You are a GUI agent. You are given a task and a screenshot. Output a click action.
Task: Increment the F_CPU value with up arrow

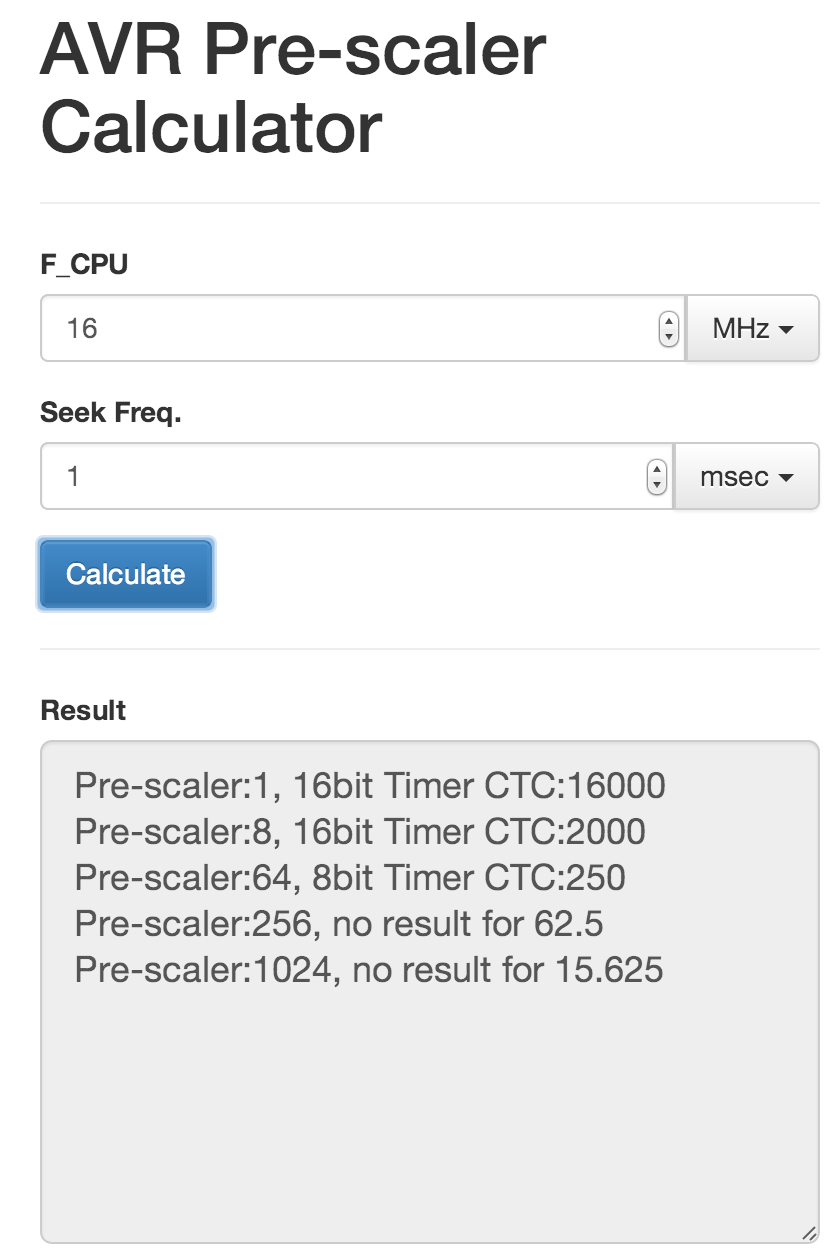point(668,321)
